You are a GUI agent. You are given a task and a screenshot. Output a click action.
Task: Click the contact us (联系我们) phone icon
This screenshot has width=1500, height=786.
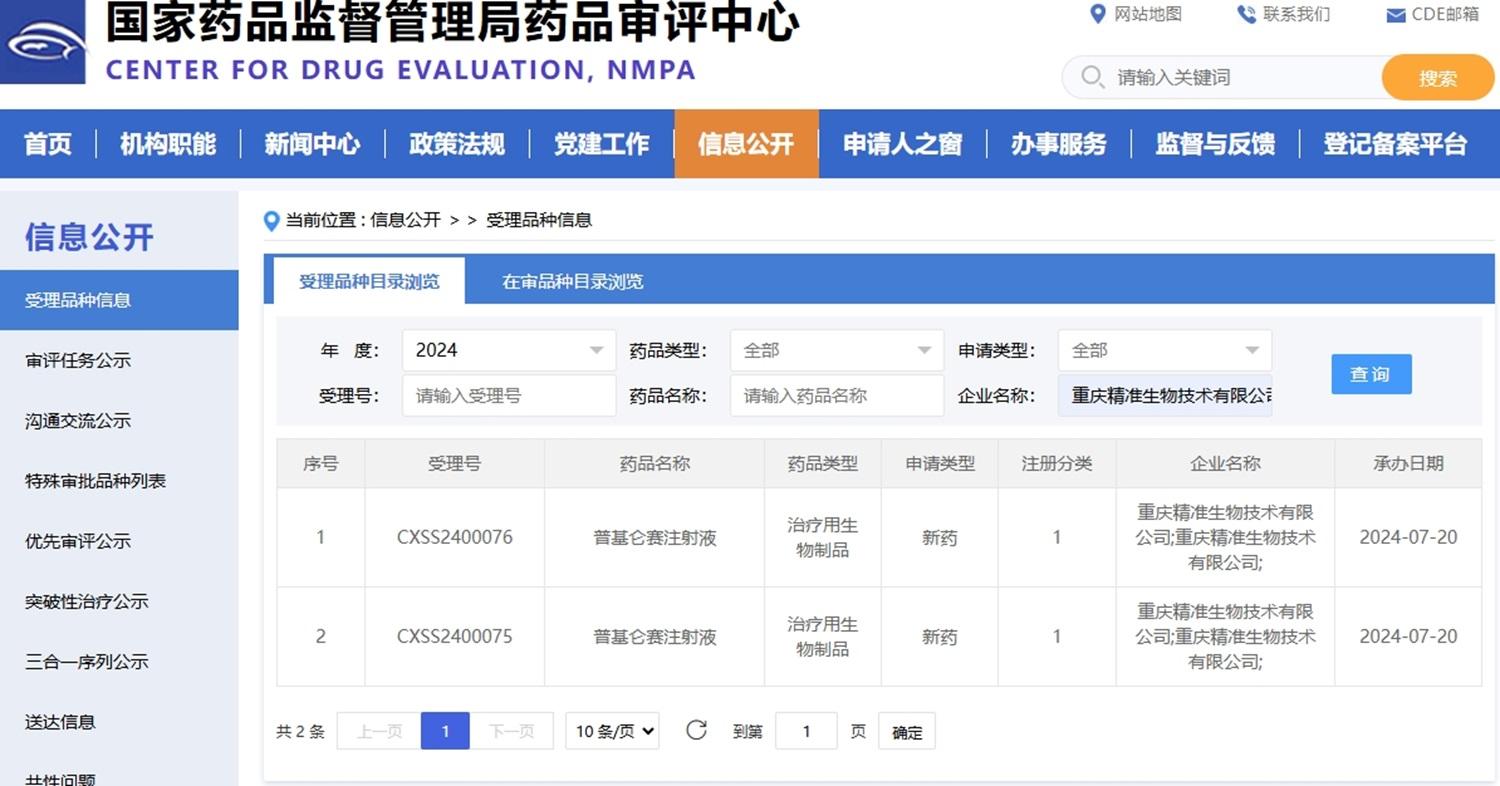click(1246, 14)
